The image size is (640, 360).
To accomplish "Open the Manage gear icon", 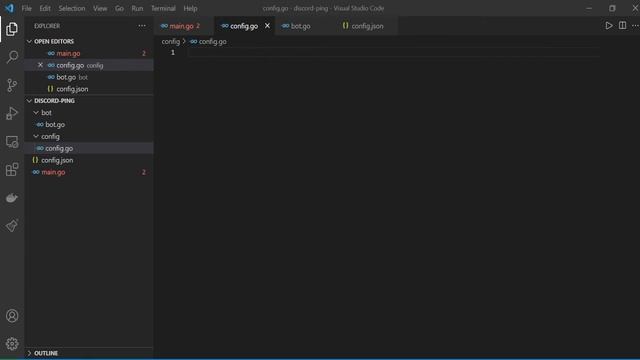I will click(12, 344).
